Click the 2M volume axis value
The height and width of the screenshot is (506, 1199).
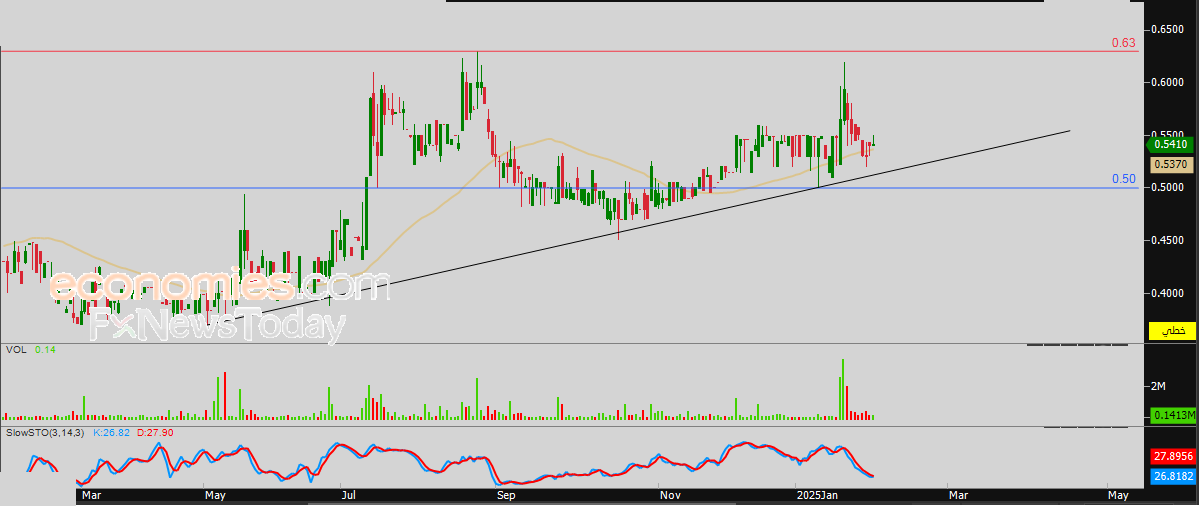pyautogui.click(x=1157, y=386)
